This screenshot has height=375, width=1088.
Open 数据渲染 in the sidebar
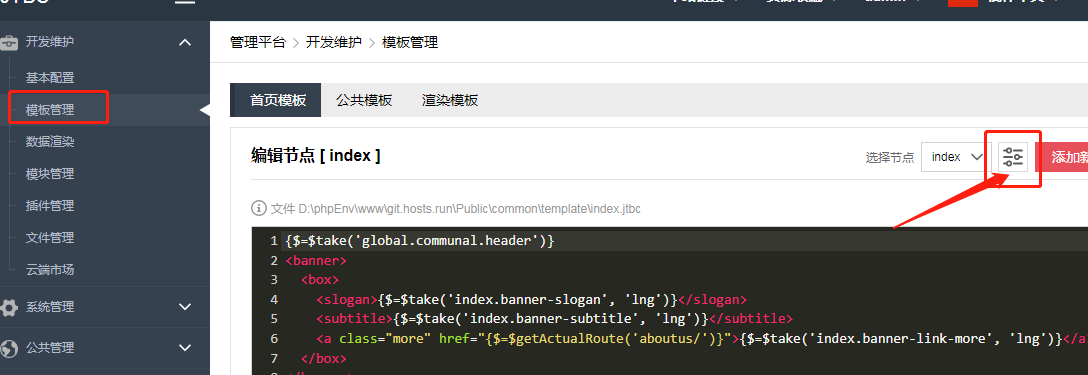50,142
